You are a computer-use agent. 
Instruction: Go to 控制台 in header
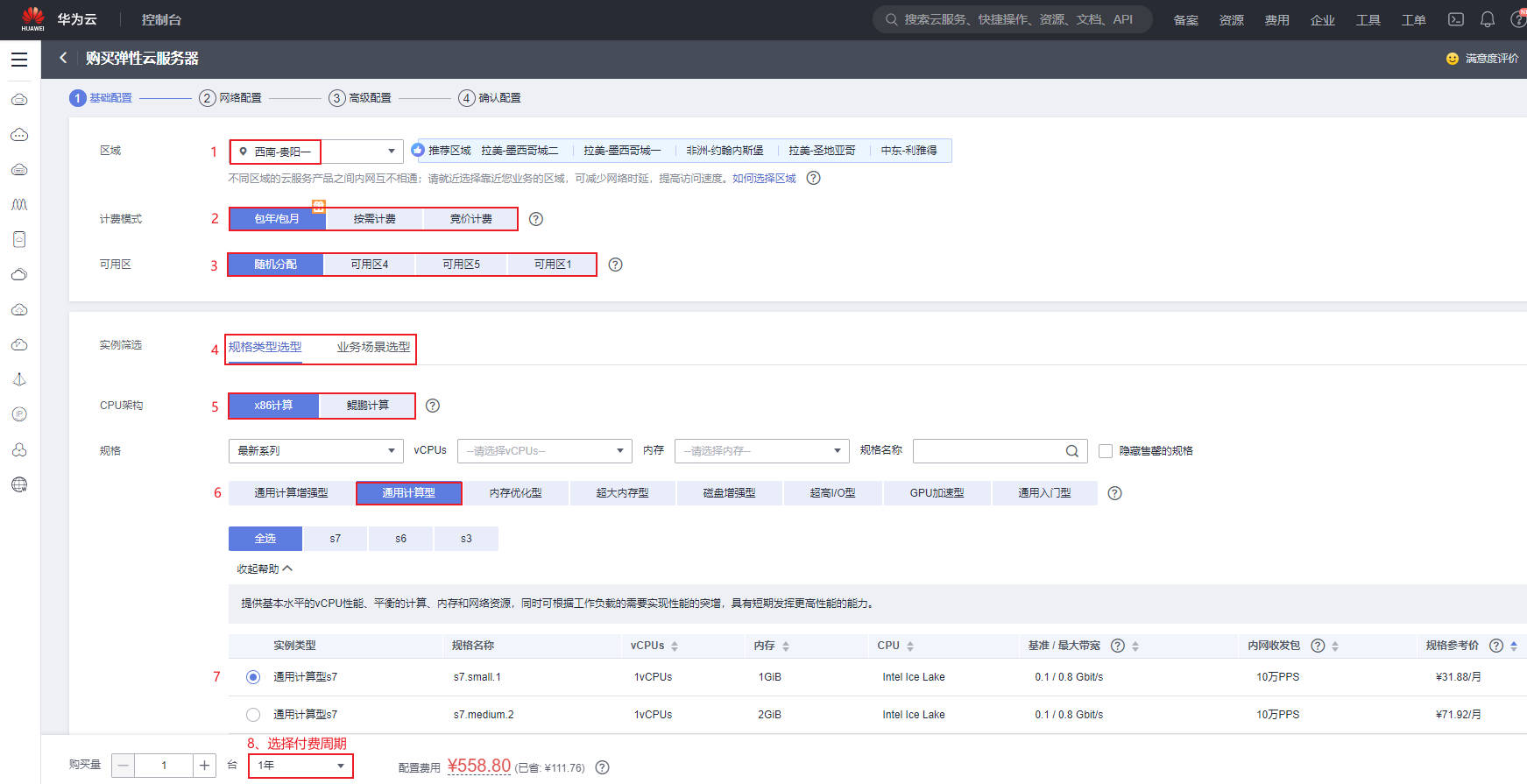161,20
